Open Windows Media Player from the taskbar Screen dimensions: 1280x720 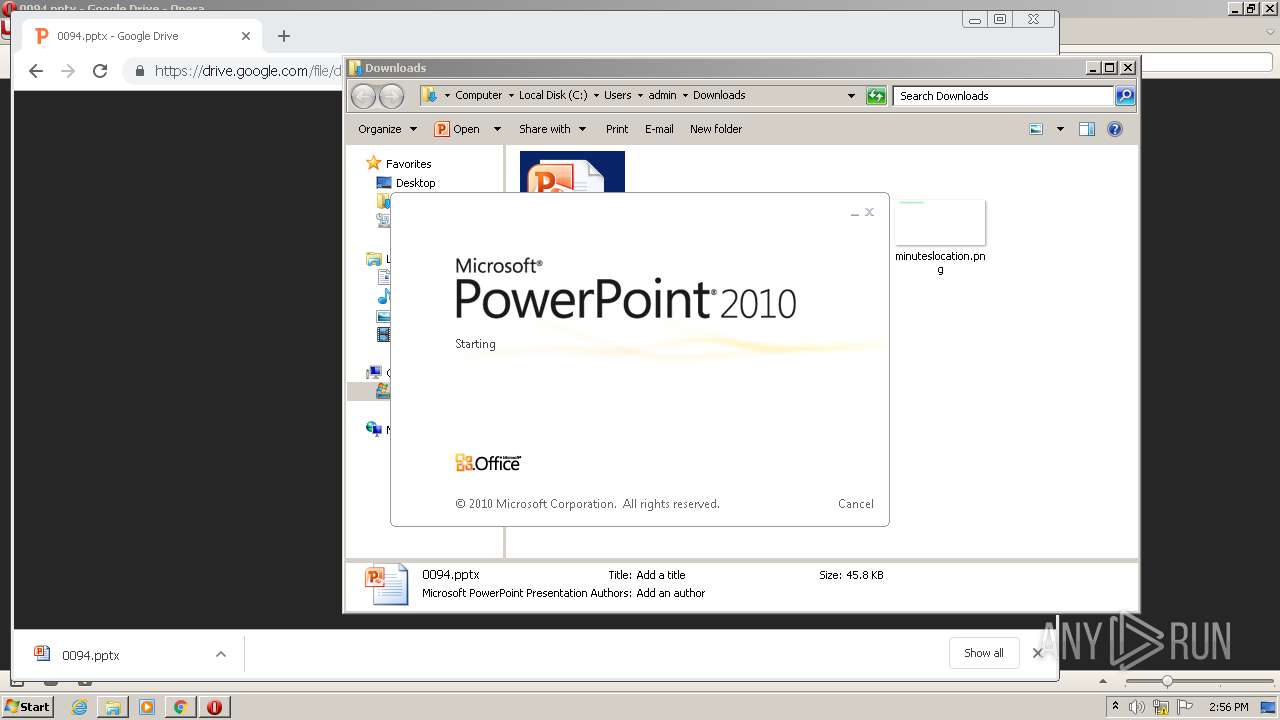click(x=147, y=707)
